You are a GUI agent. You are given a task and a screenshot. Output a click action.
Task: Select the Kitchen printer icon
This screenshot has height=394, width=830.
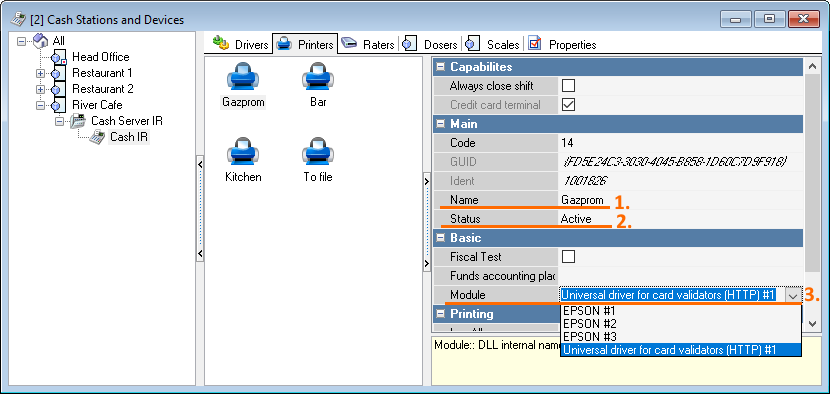243,152
